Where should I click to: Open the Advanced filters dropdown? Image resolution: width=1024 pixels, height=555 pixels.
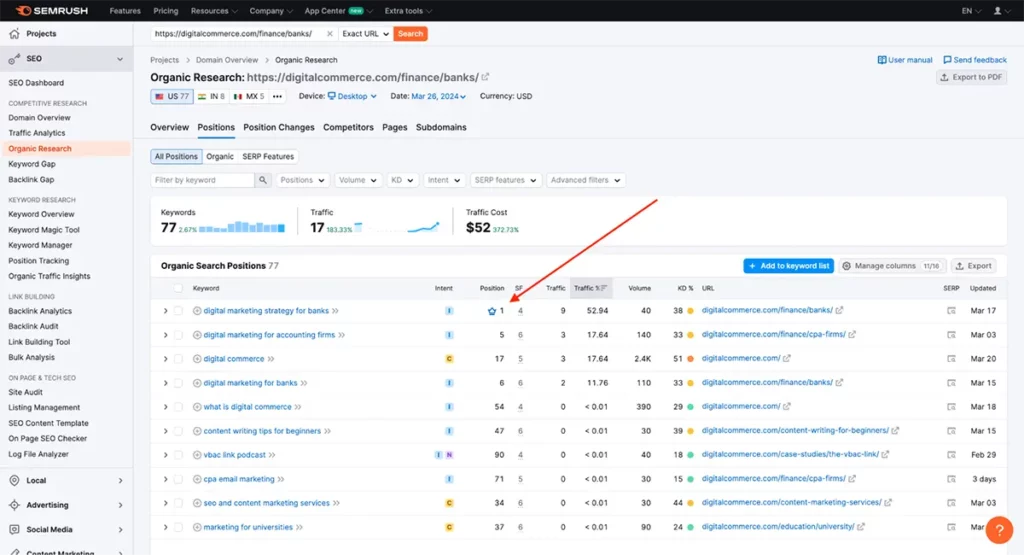(585, 180)
